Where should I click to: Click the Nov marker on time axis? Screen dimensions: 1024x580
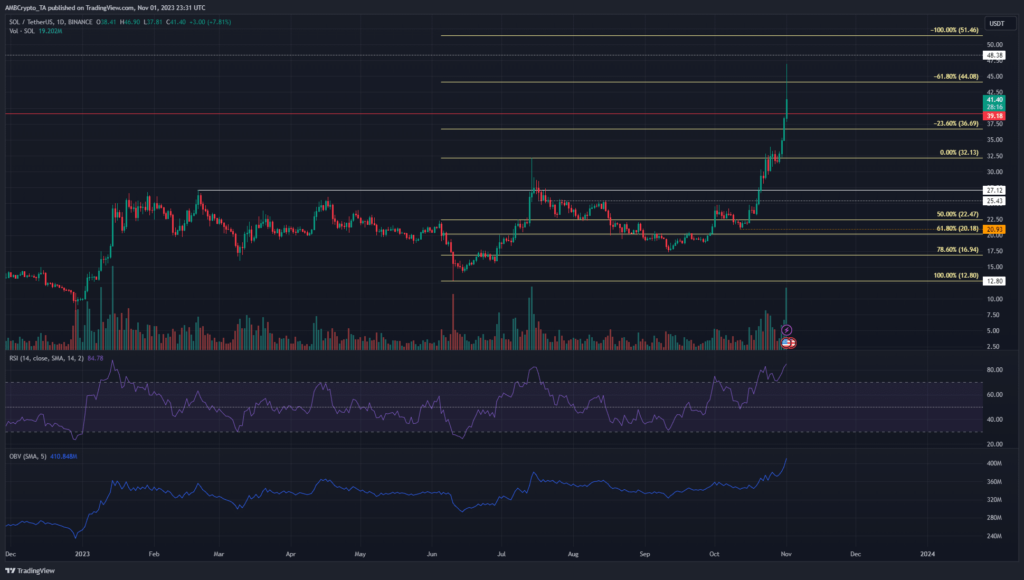pyautogui.click(x=787, y=551)
